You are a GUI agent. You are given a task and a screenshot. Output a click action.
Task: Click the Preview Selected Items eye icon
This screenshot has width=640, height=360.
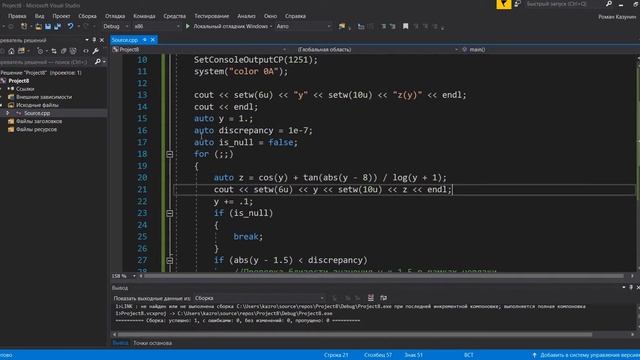click(x=86, y=51)
